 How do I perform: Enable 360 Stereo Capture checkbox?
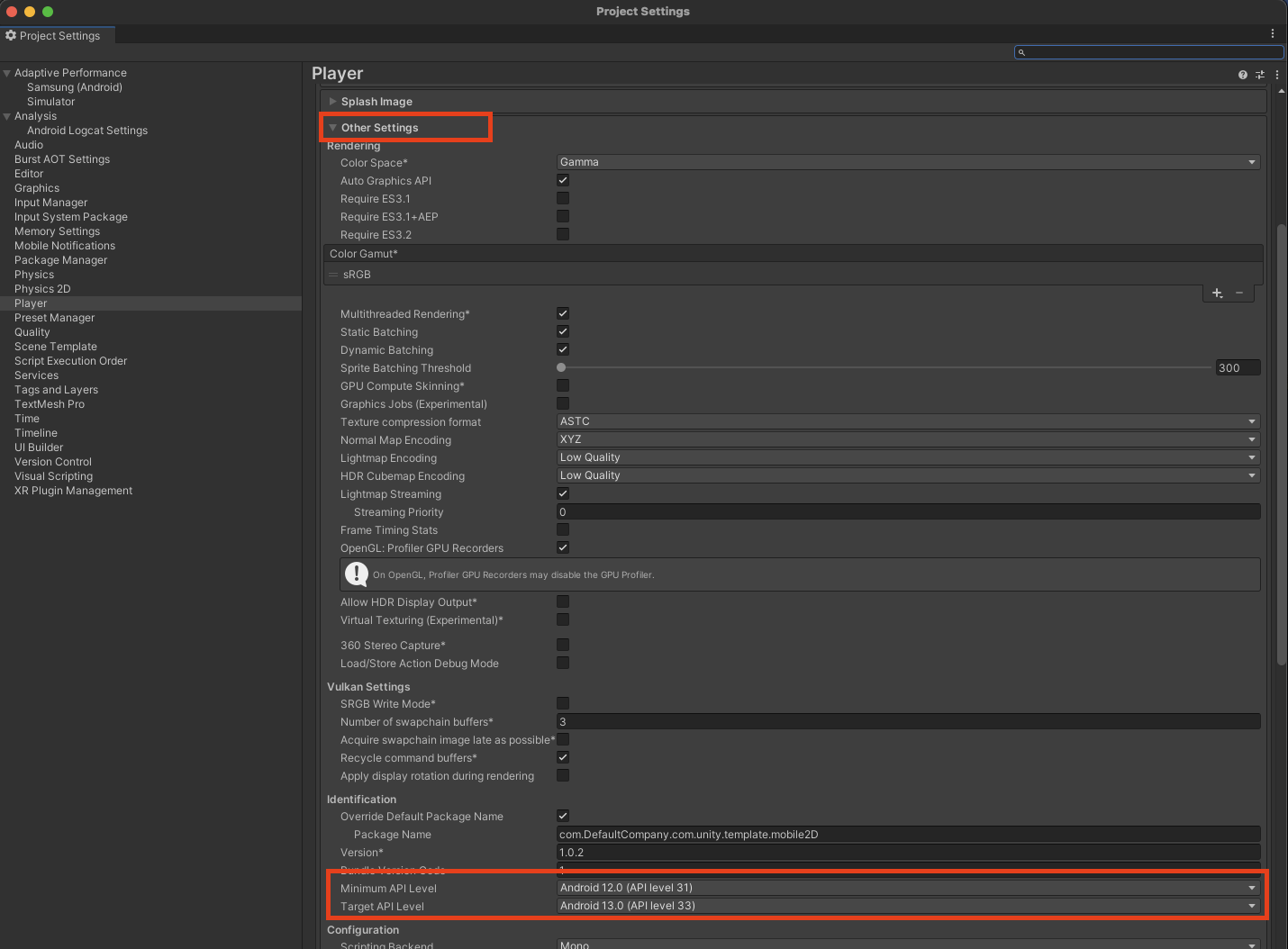[563, 645]
